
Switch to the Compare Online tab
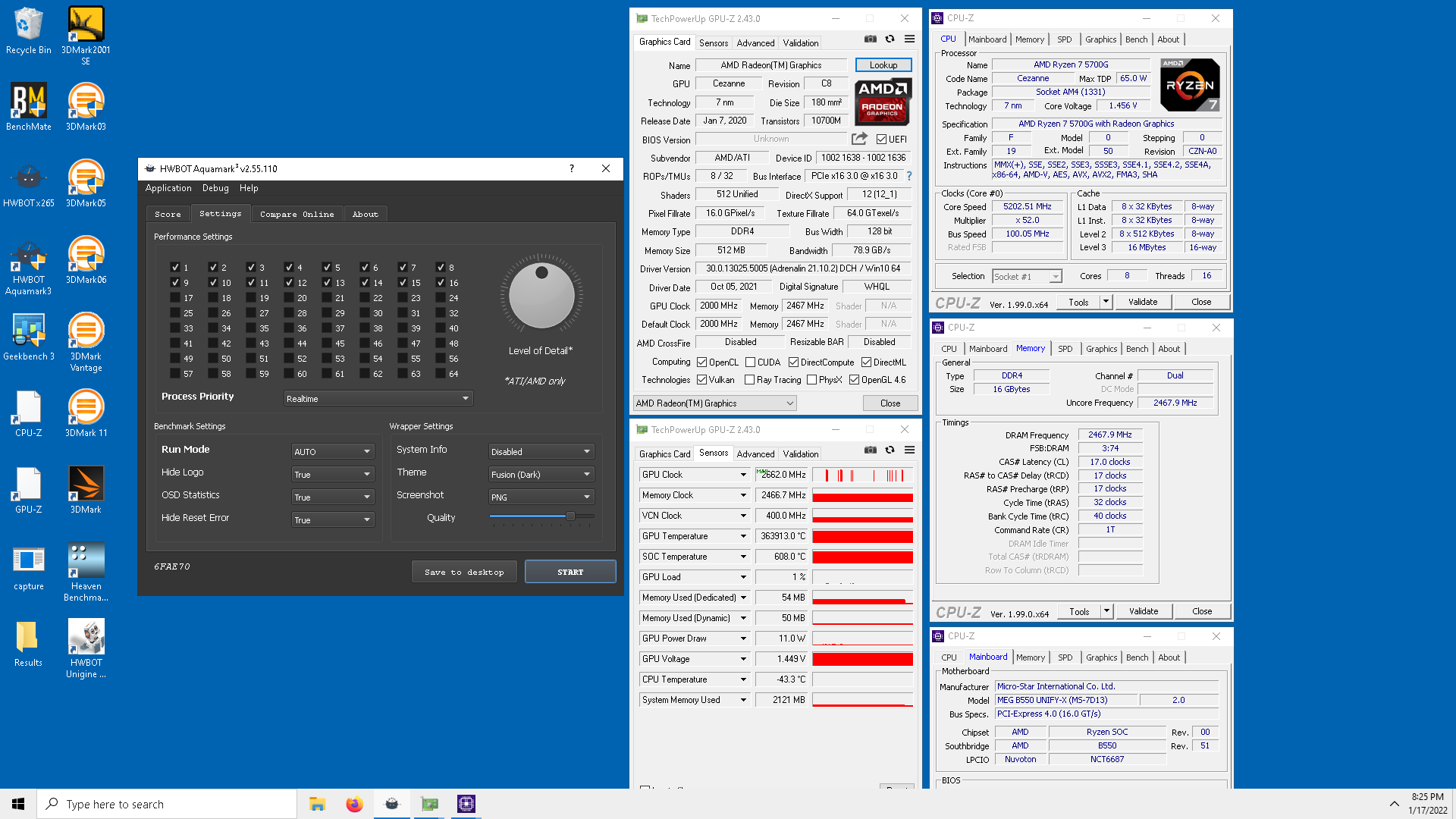(297, 215)
